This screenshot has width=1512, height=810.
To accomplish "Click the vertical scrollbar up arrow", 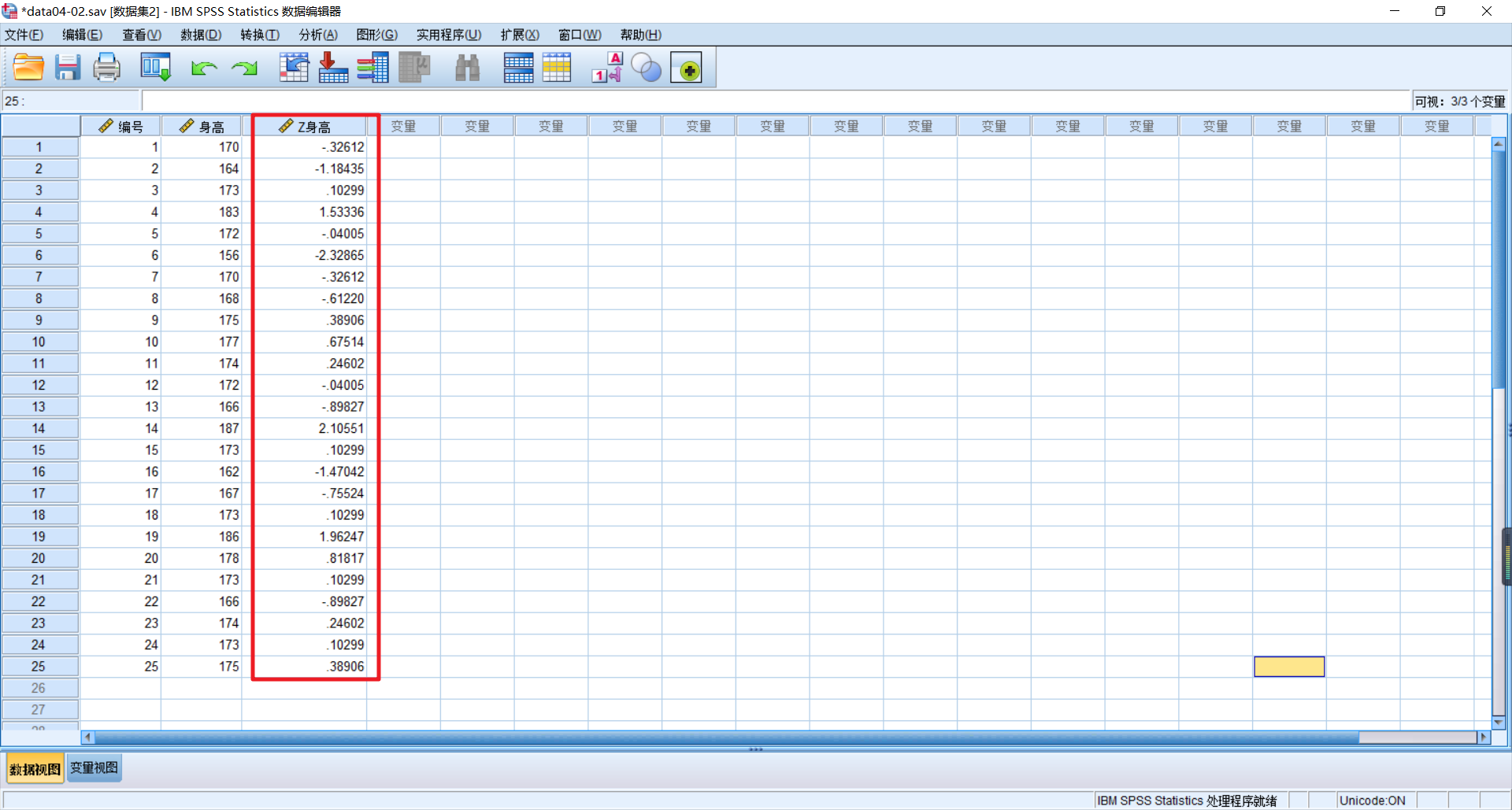I will [1499, 144].
